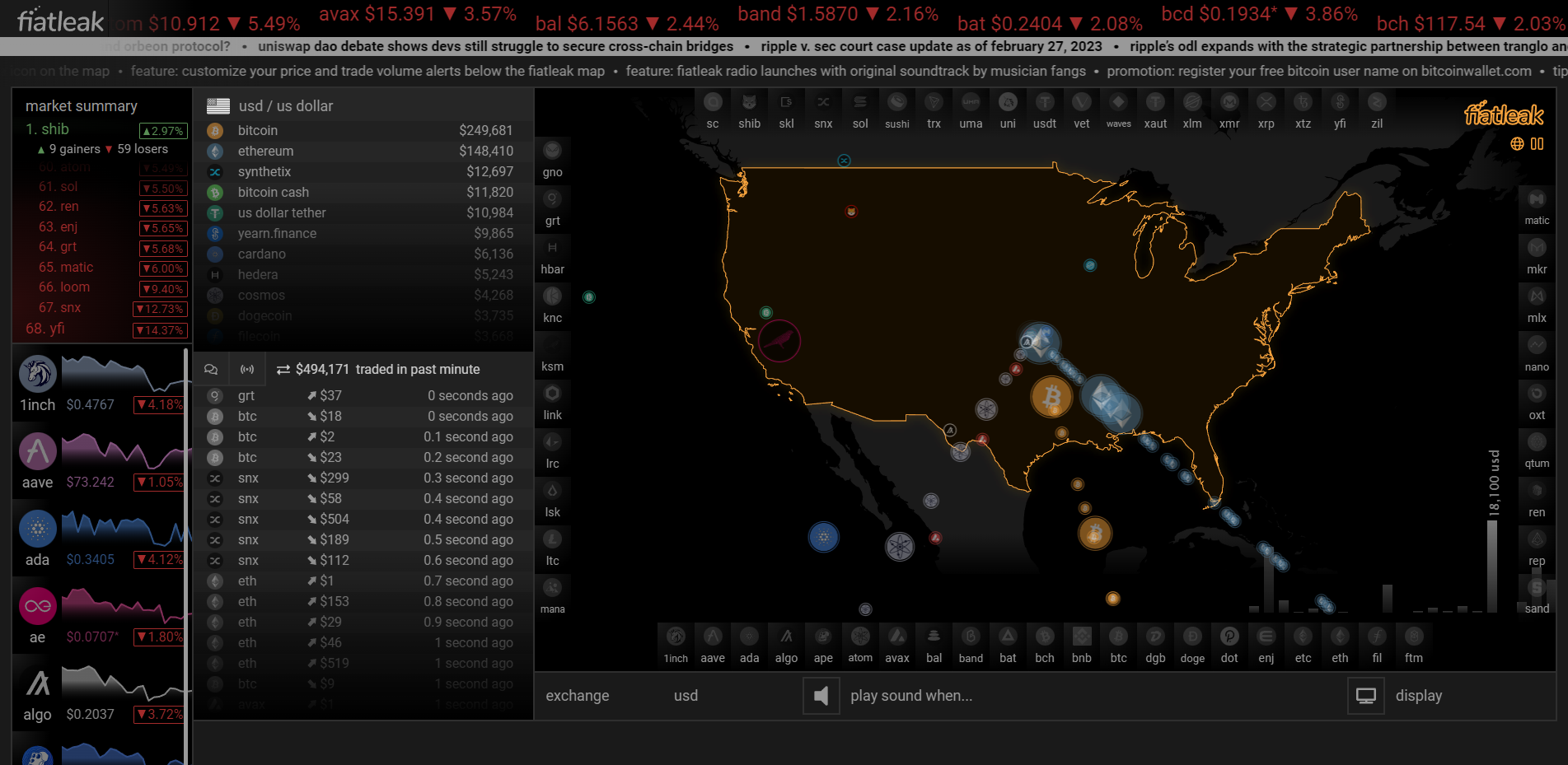This screenshot has height=765, width=1568.
Task: Open the exchange dropdown
Action: coord(578,696)
